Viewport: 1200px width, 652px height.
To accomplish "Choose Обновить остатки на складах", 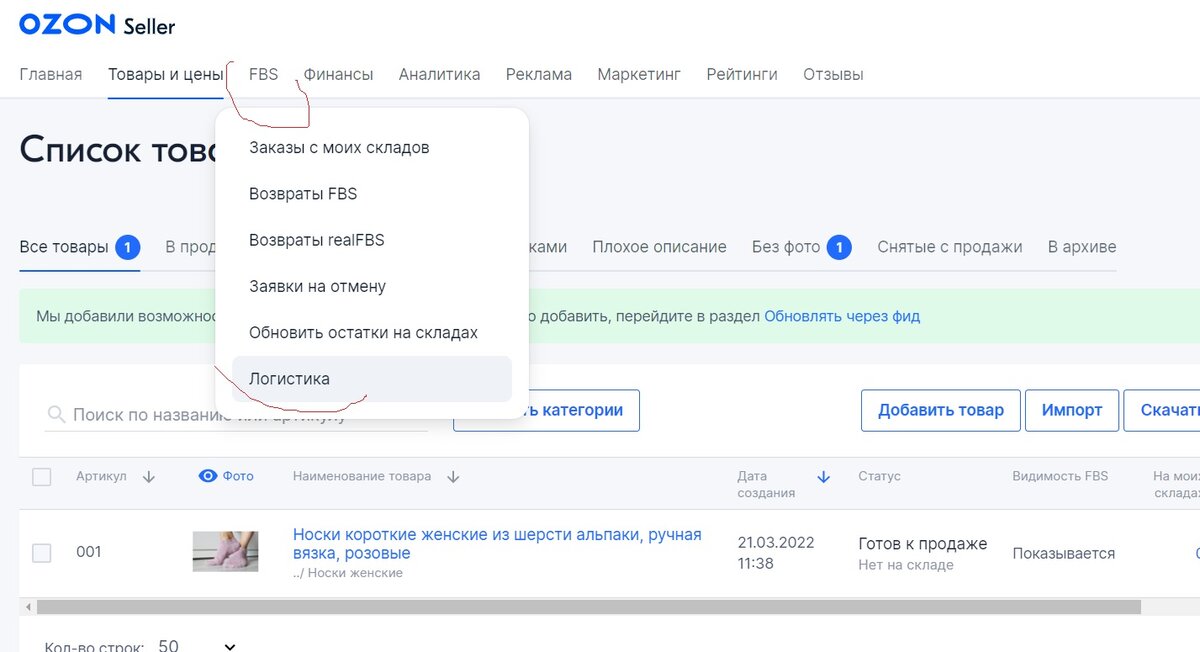I will click(x=372, y=332).
